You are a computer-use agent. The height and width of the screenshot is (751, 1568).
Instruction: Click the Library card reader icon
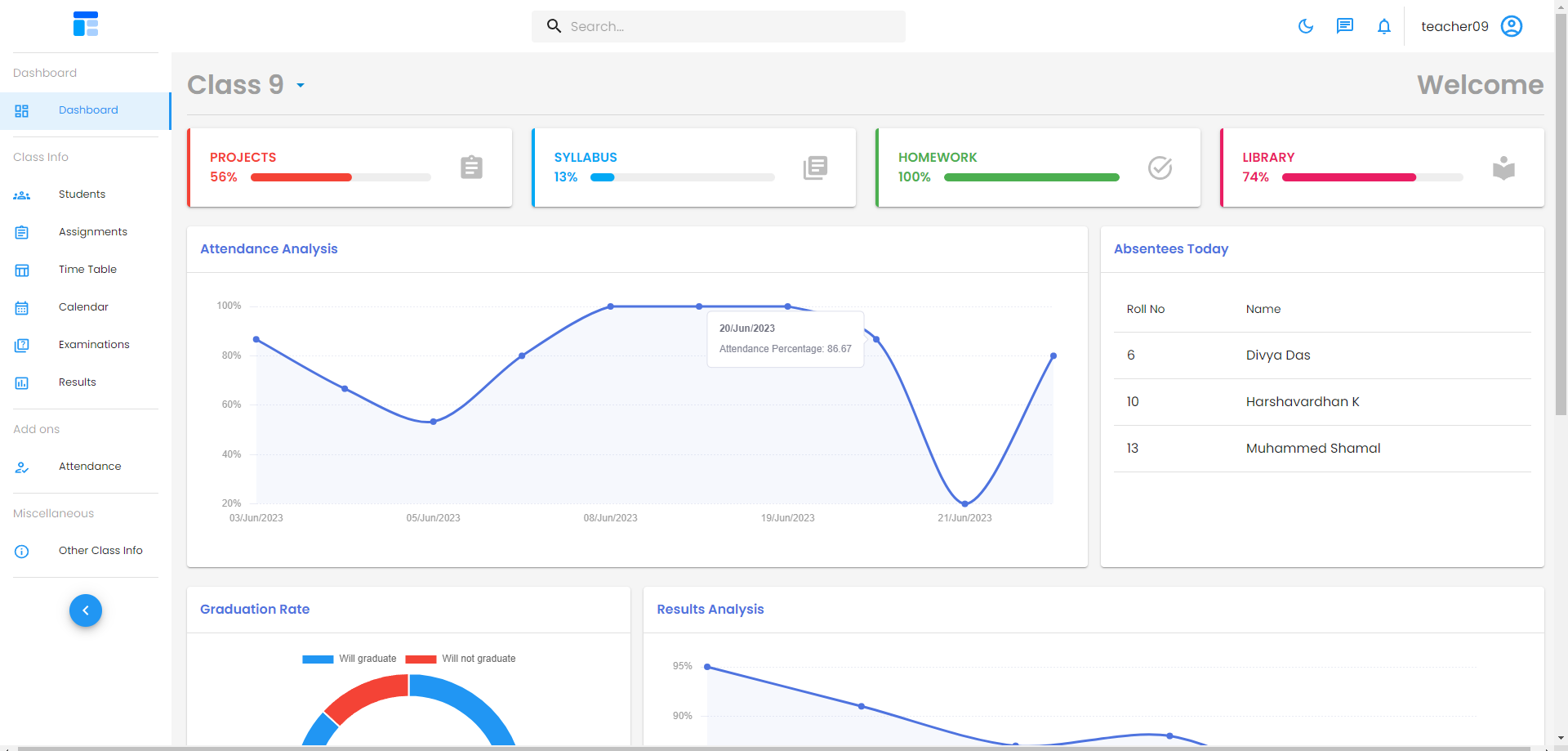[1503, 168]
